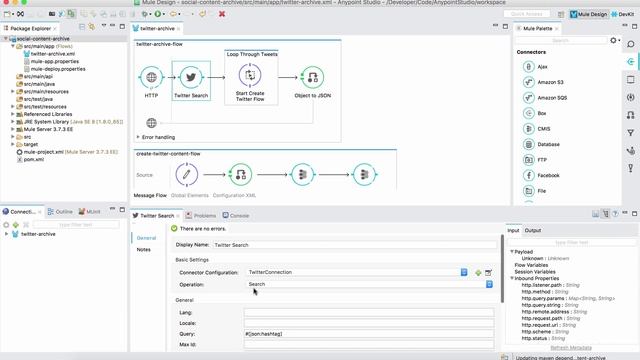The image size is (640, 360).
Task: Click the green plus icon in Connections panel
Action: click(x=16, y=225)
